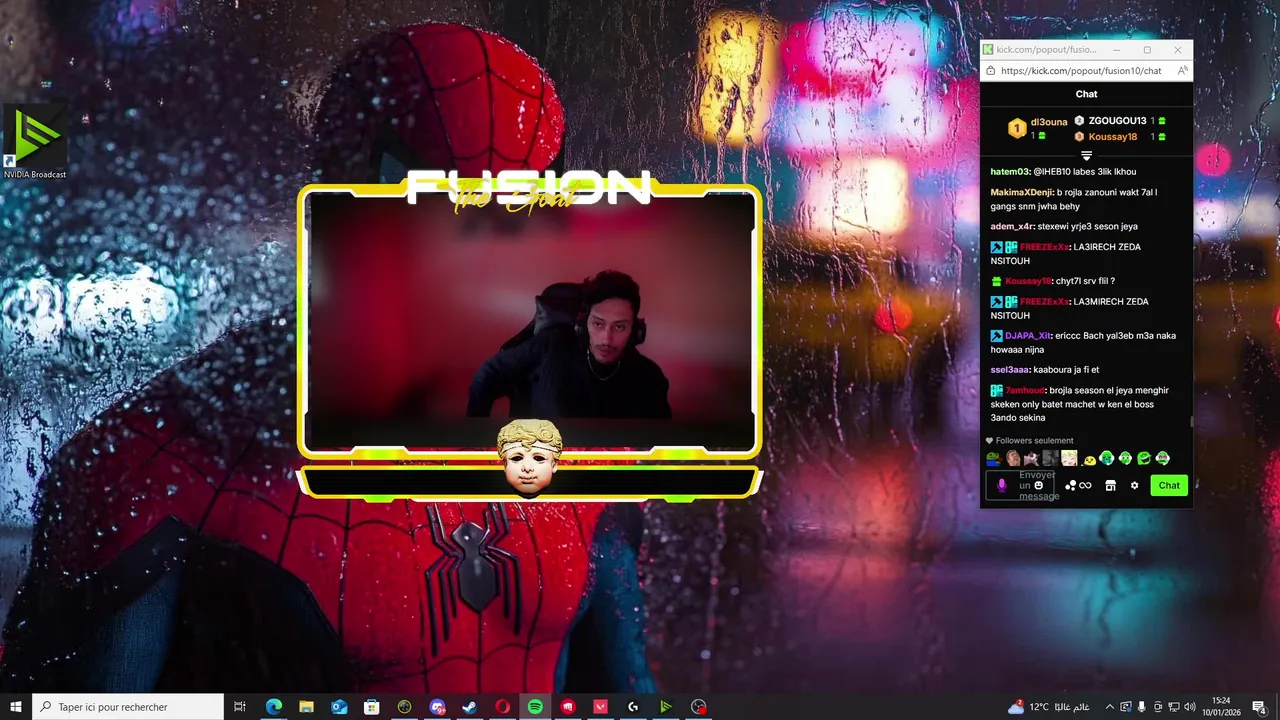Screen dimensions: 1280x720
Task: Open the chat settings gear icon
Action: pyautogui.click(x=1134, y=485)
